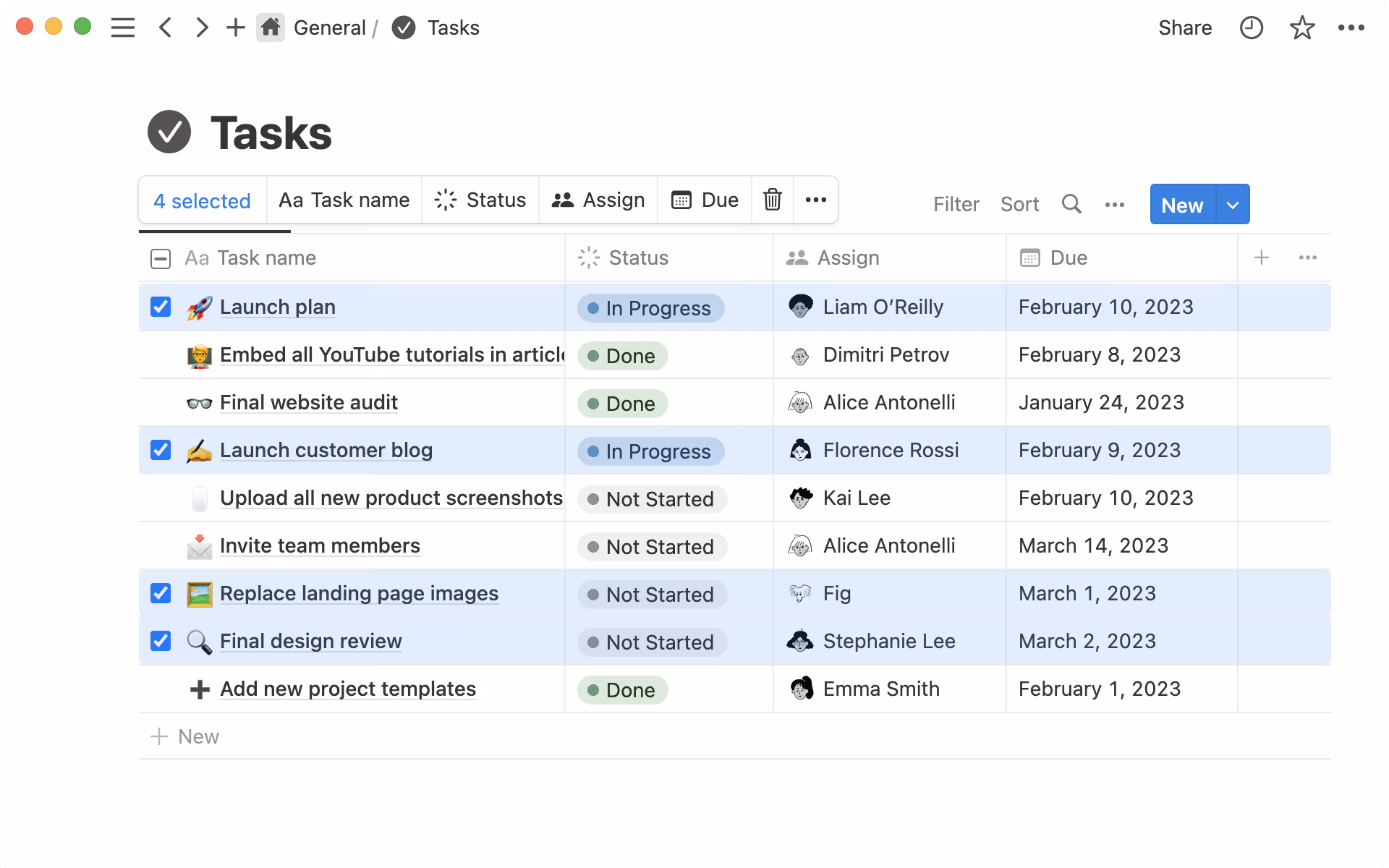This screenshot has width=1389, height=868.
Task: Uncheck the Launch plan row checkbox
Action: (160, 307)
